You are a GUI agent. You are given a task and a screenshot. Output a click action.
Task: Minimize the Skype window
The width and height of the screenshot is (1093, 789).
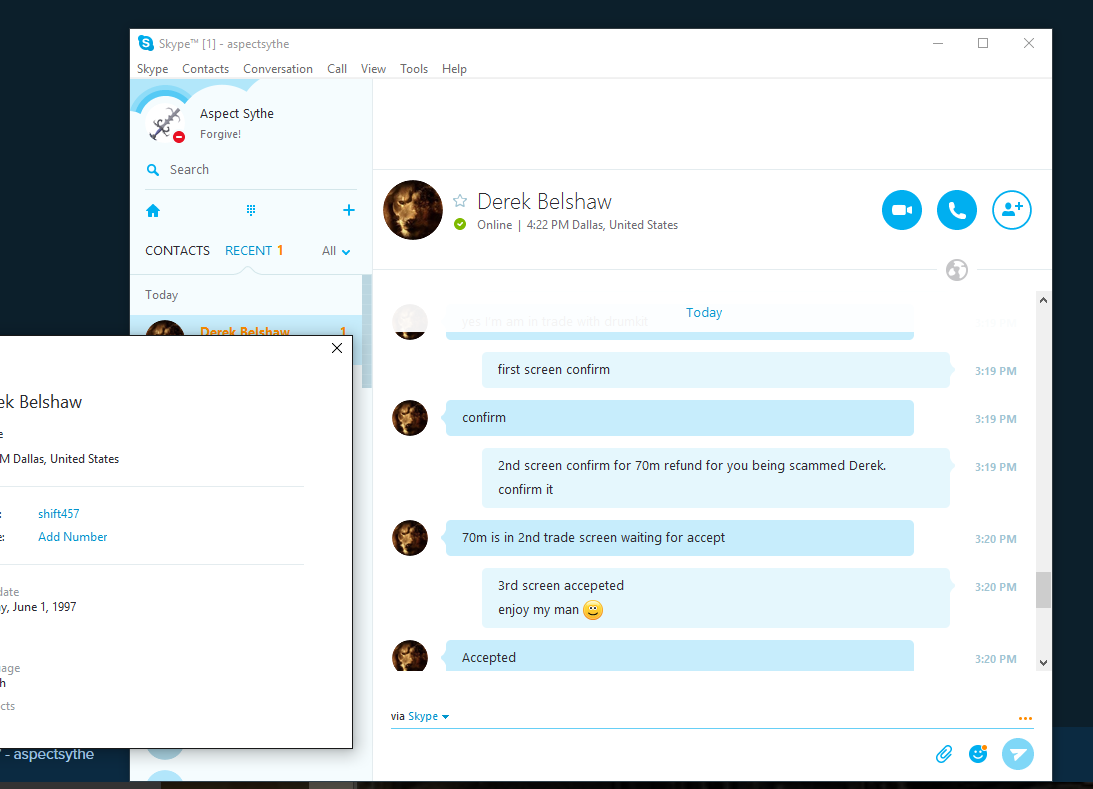point(938,43)
